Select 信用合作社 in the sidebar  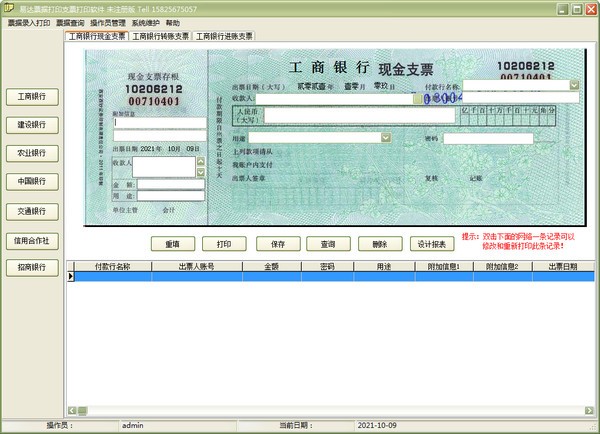[x=32, y=241]
